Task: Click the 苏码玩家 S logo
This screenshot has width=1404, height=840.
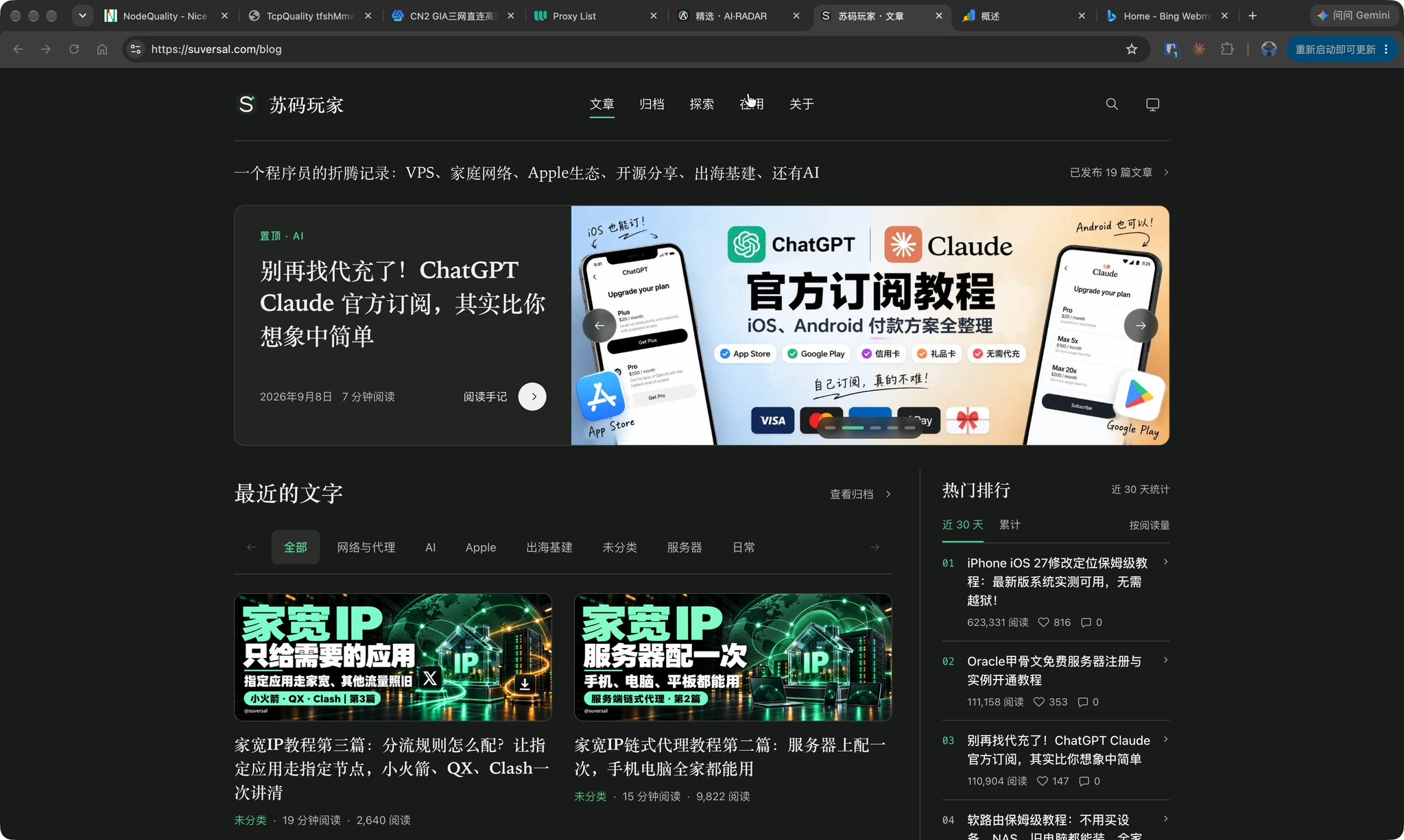Action: click(x=246, y=104)
